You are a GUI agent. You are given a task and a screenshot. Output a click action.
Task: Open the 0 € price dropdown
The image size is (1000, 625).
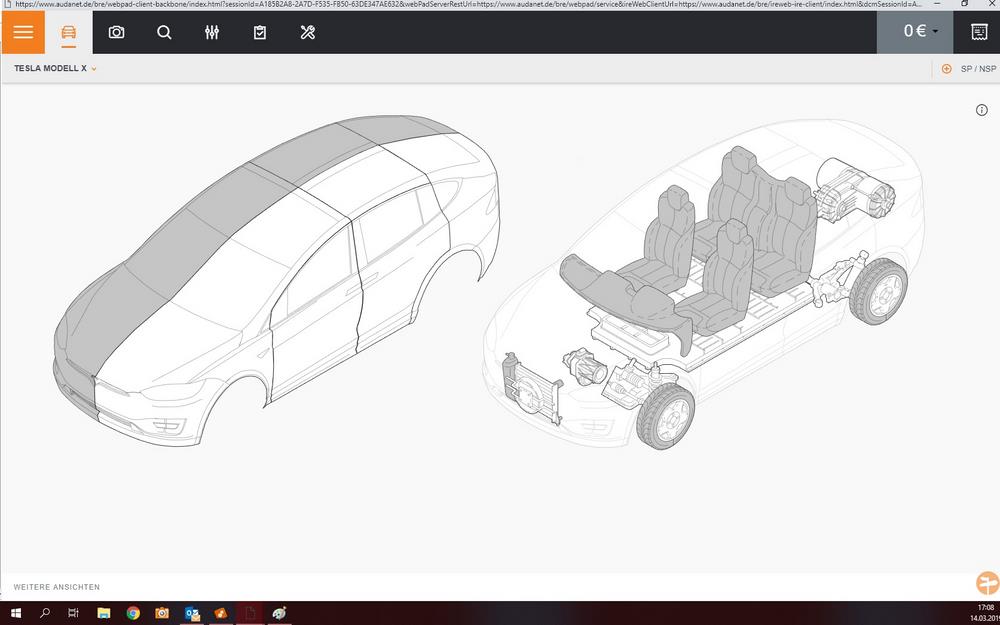pyautogui.click(x=914, y=32)
